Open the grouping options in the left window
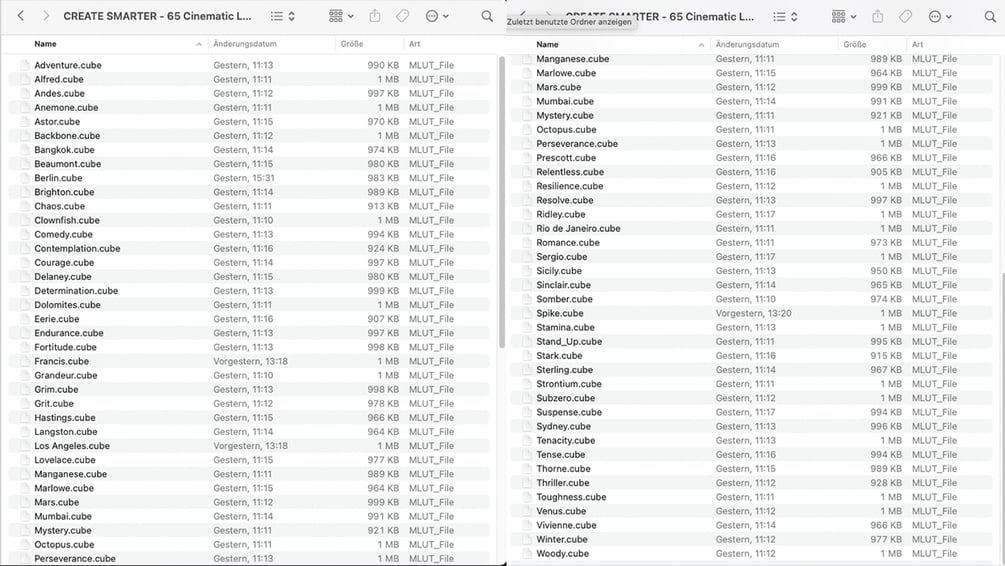The image size is (1005, 566). click(341, 16)
